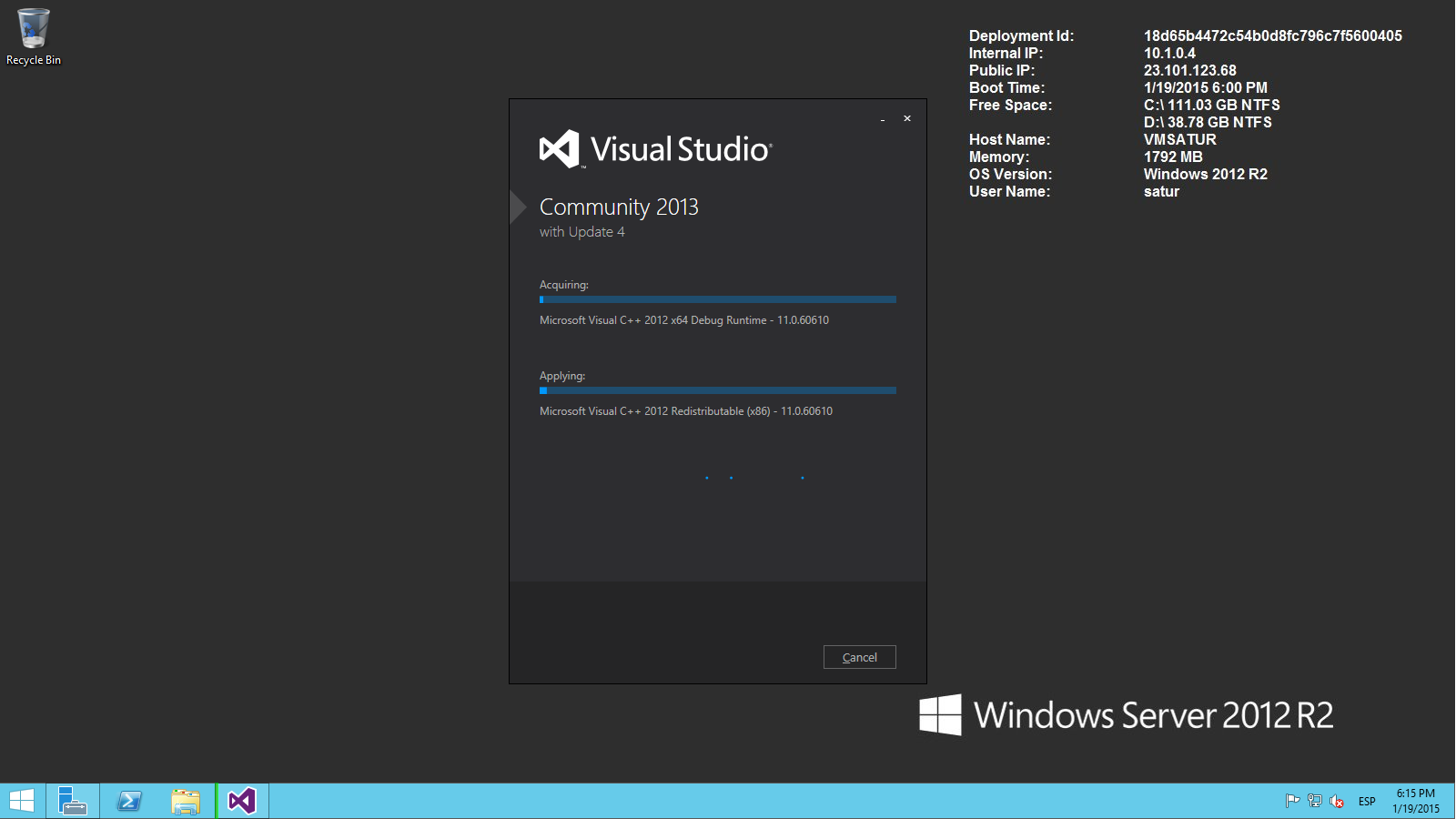Click the "with Update 4" text
The height and width of the screenshot is (819, 1456).
(582, 232)
